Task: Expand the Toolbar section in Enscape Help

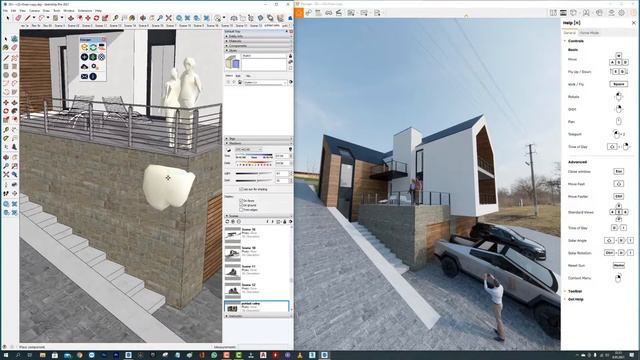Action: [x=575, y=291]
